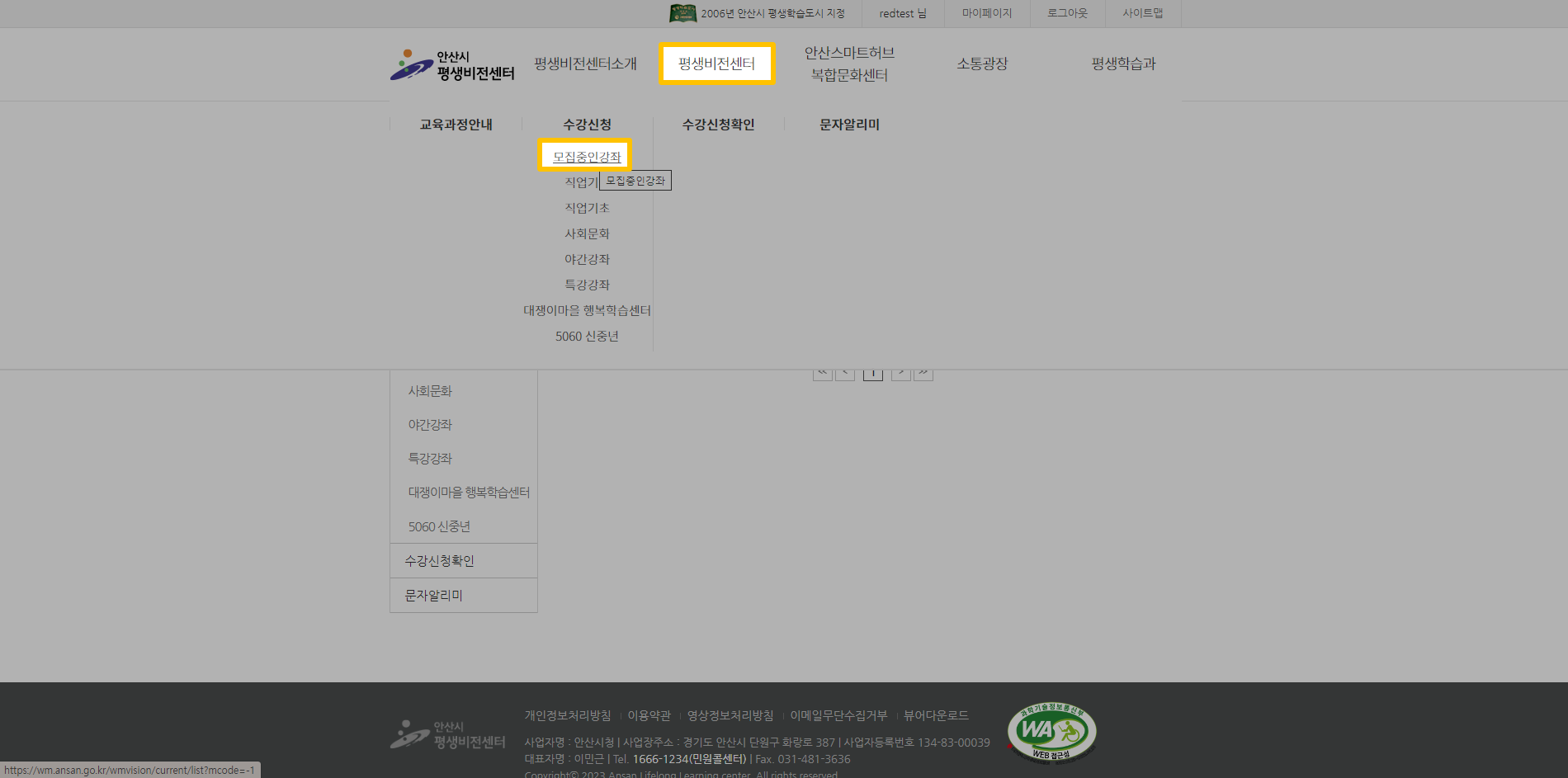Click the Ansan lifelong learning city badge icon
This screenshot has height=778, width=1568.
(x=682, y=13)
